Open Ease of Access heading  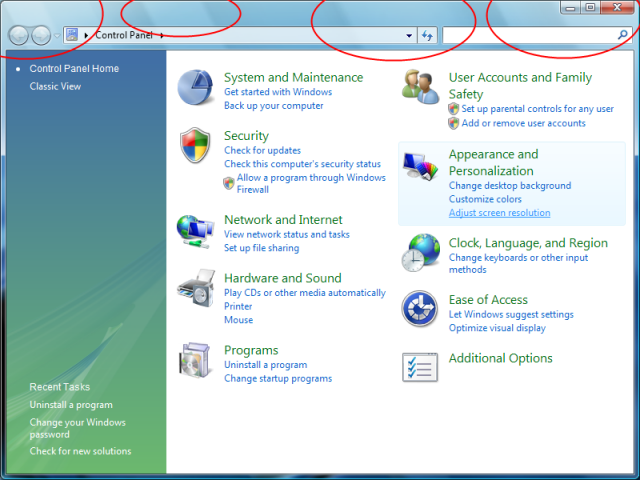(488, 300)
